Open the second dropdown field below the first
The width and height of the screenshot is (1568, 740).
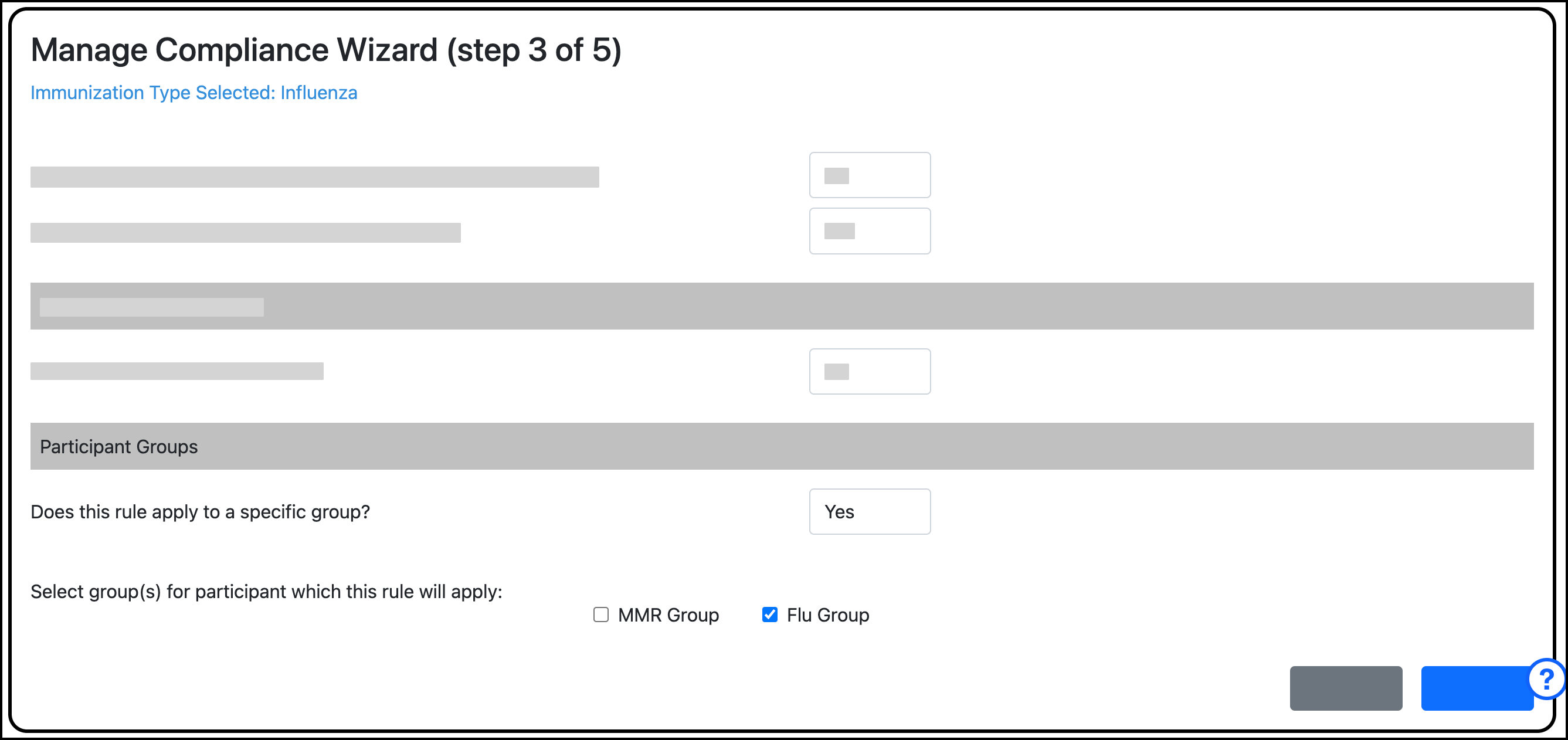870,230
